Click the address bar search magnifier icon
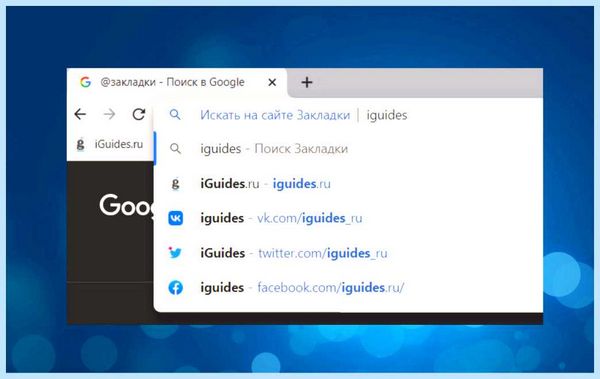Screen dimensions: 600x379 pos(175,114)
